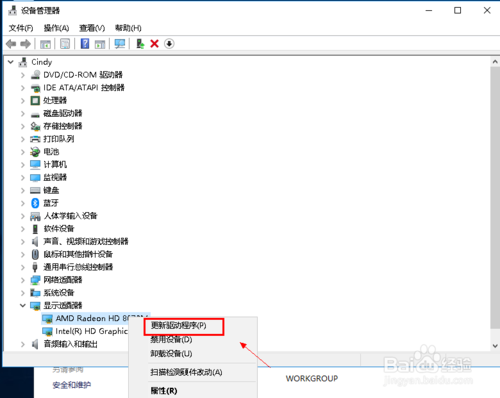The image size is (500, 398).
Task: Select the 计算机 label in tree
Action: click(55, 165)
